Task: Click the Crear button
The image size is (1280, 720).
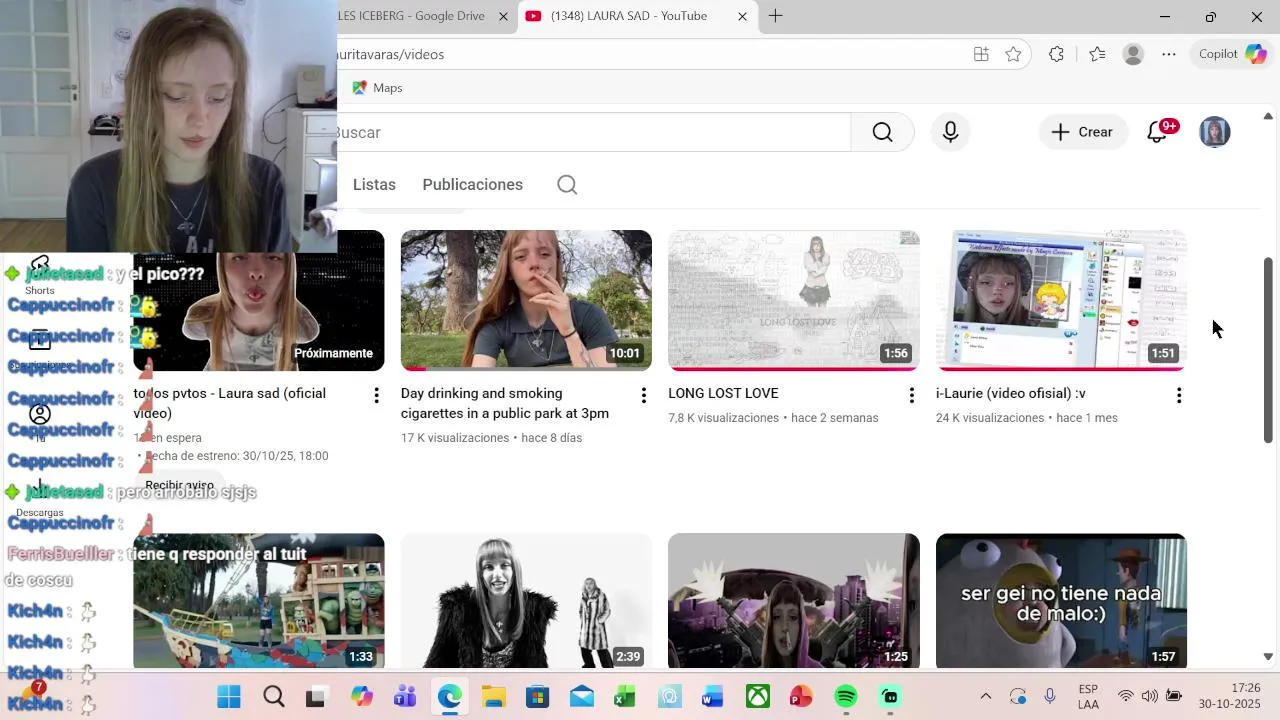Action: click(1082, 132)
